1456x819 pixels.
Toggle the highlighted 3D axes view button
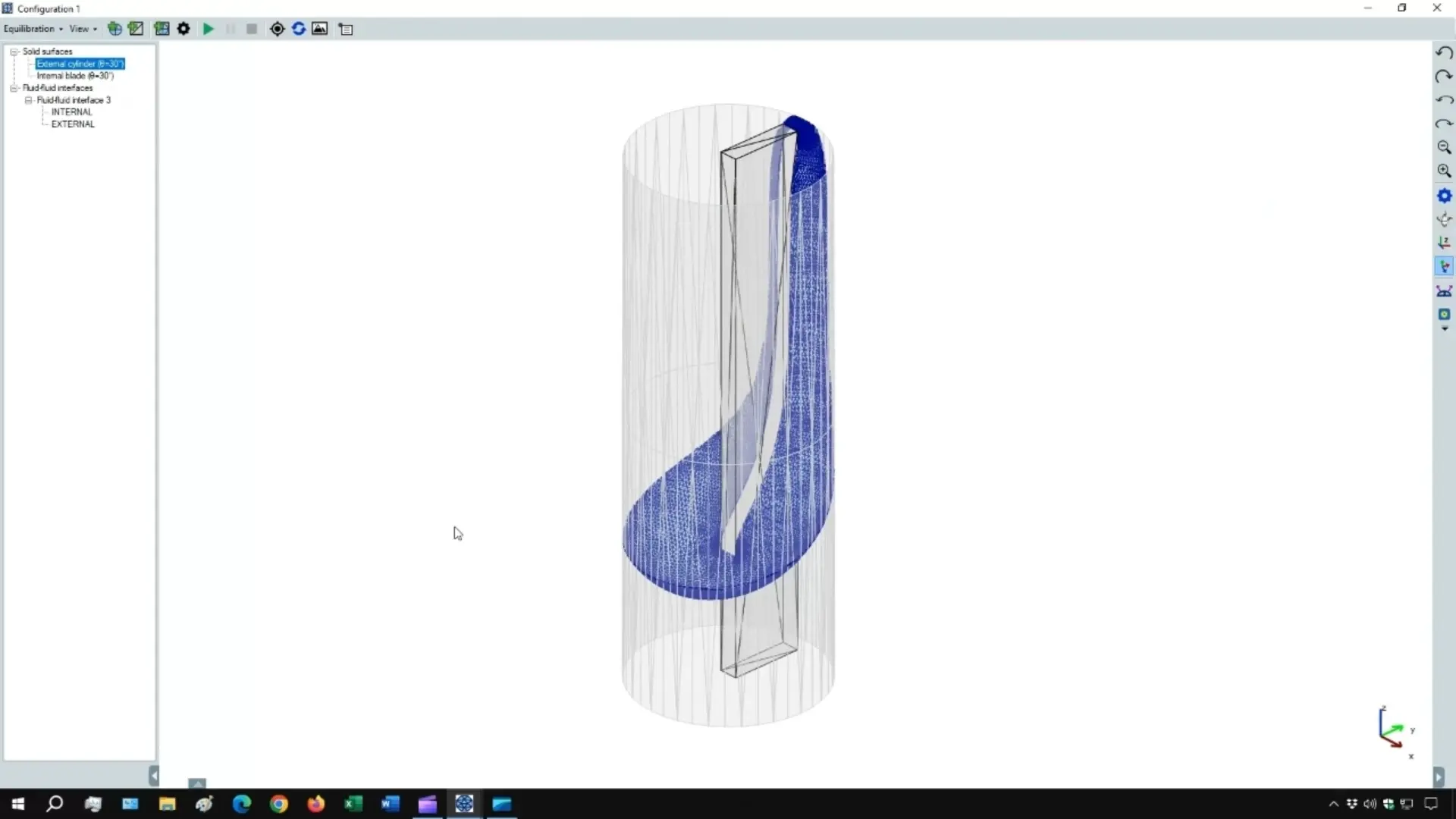(x=1444, y=267)
